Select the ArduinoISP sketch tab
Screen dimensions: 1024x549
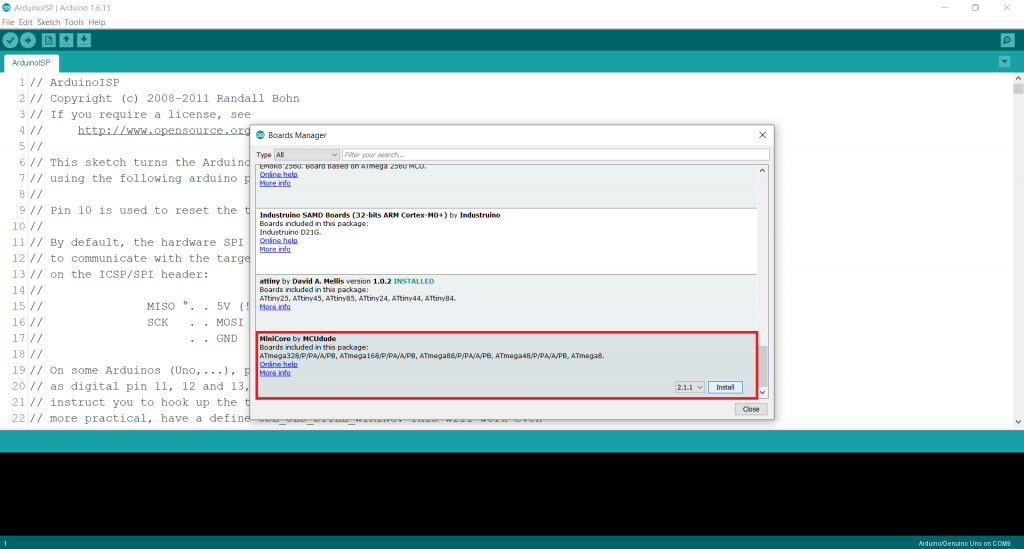(x=31, y=63)
